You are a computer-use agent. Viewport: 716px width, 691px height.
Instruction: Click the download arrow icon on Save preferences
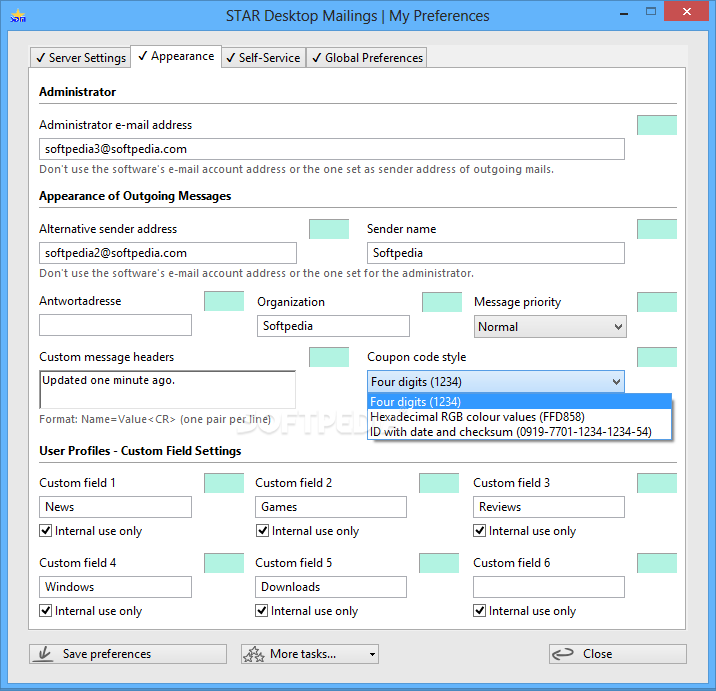coord(44,654)
